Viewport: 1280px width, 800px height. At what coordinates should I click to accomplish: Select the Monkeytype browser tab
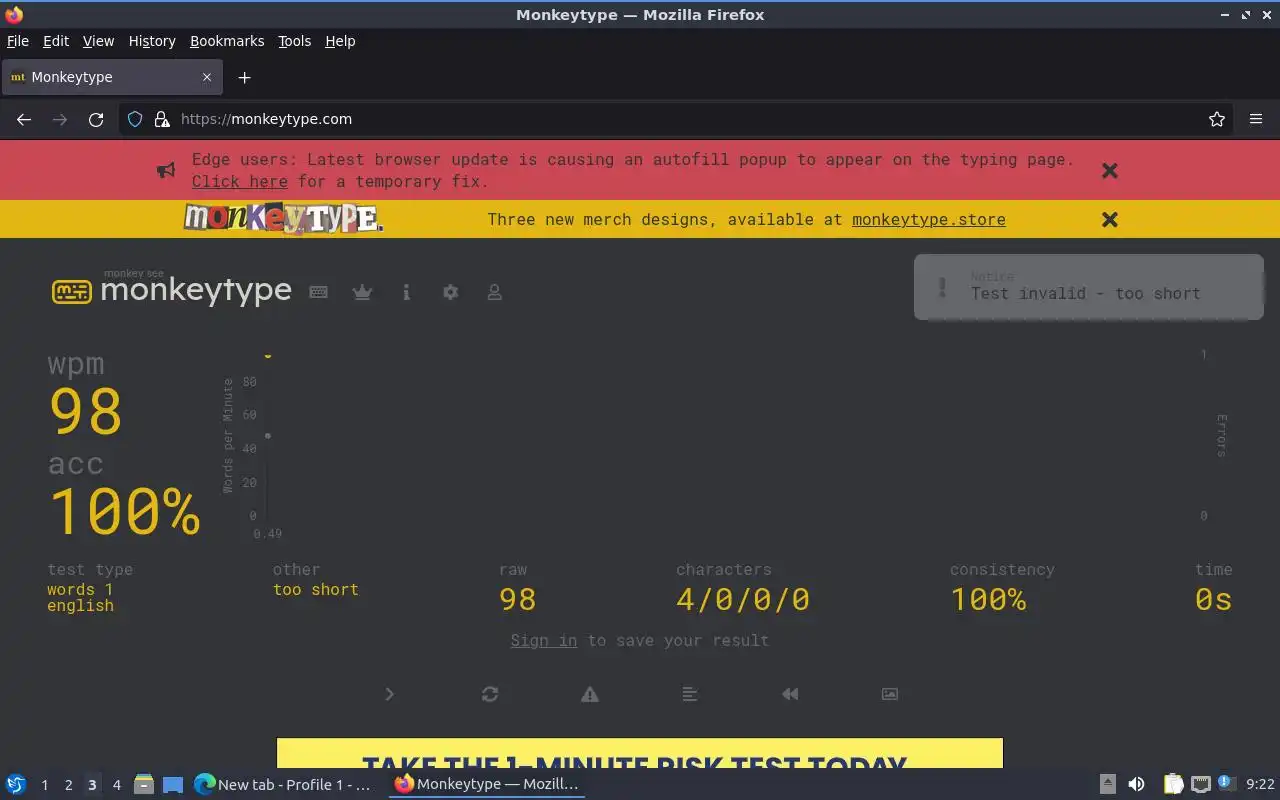pos(112,77)
